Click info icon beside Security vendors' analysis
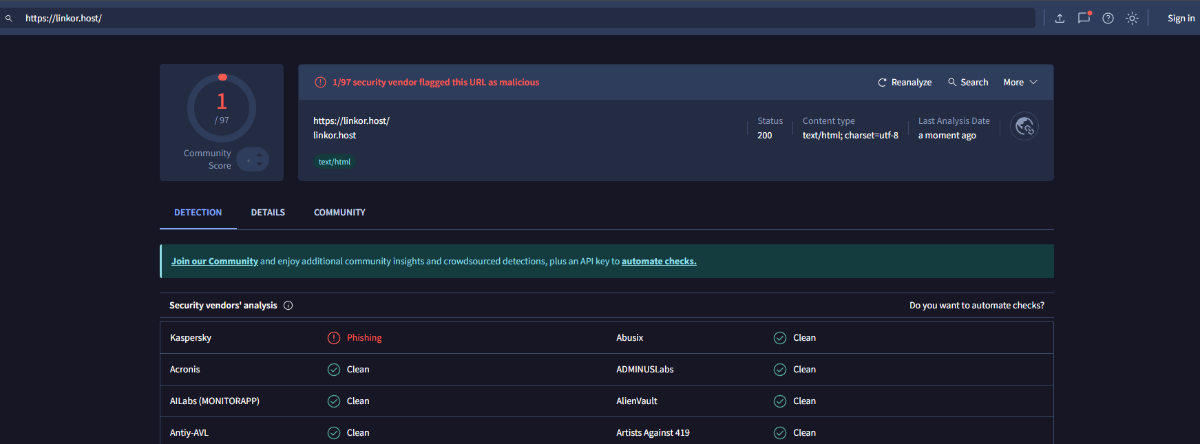 [288, 305]
